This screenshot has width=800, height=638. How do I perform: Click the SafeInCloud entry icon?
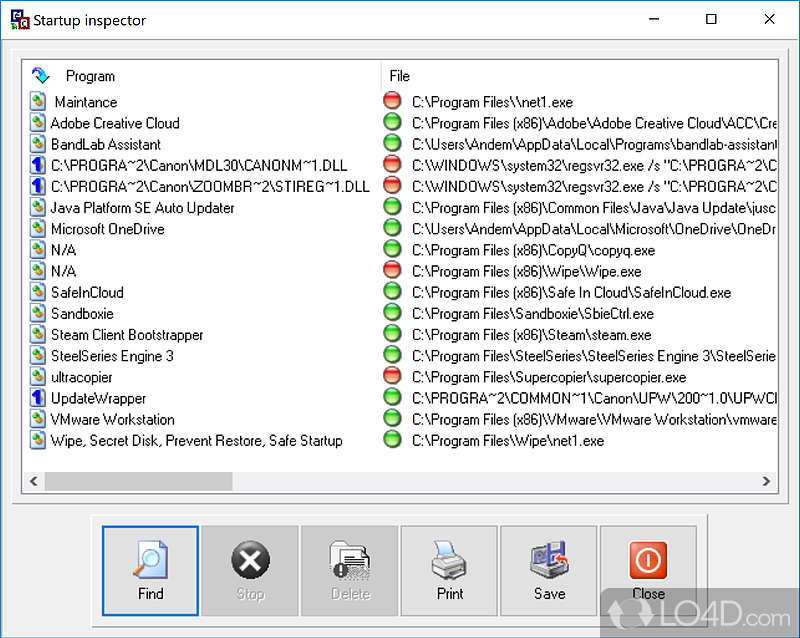[x=37, y=292]
